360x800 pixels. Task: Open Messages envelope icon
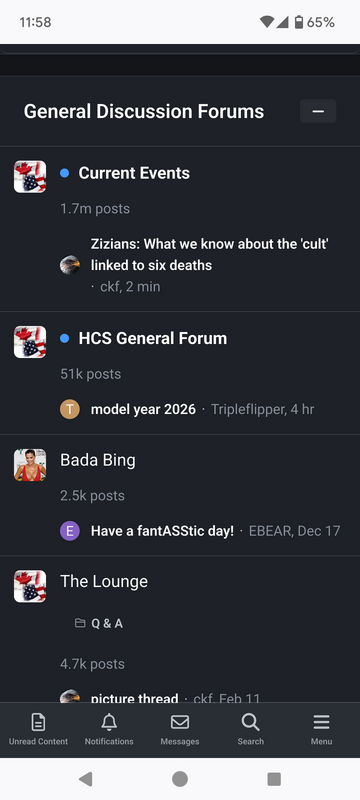click(180, 722)
